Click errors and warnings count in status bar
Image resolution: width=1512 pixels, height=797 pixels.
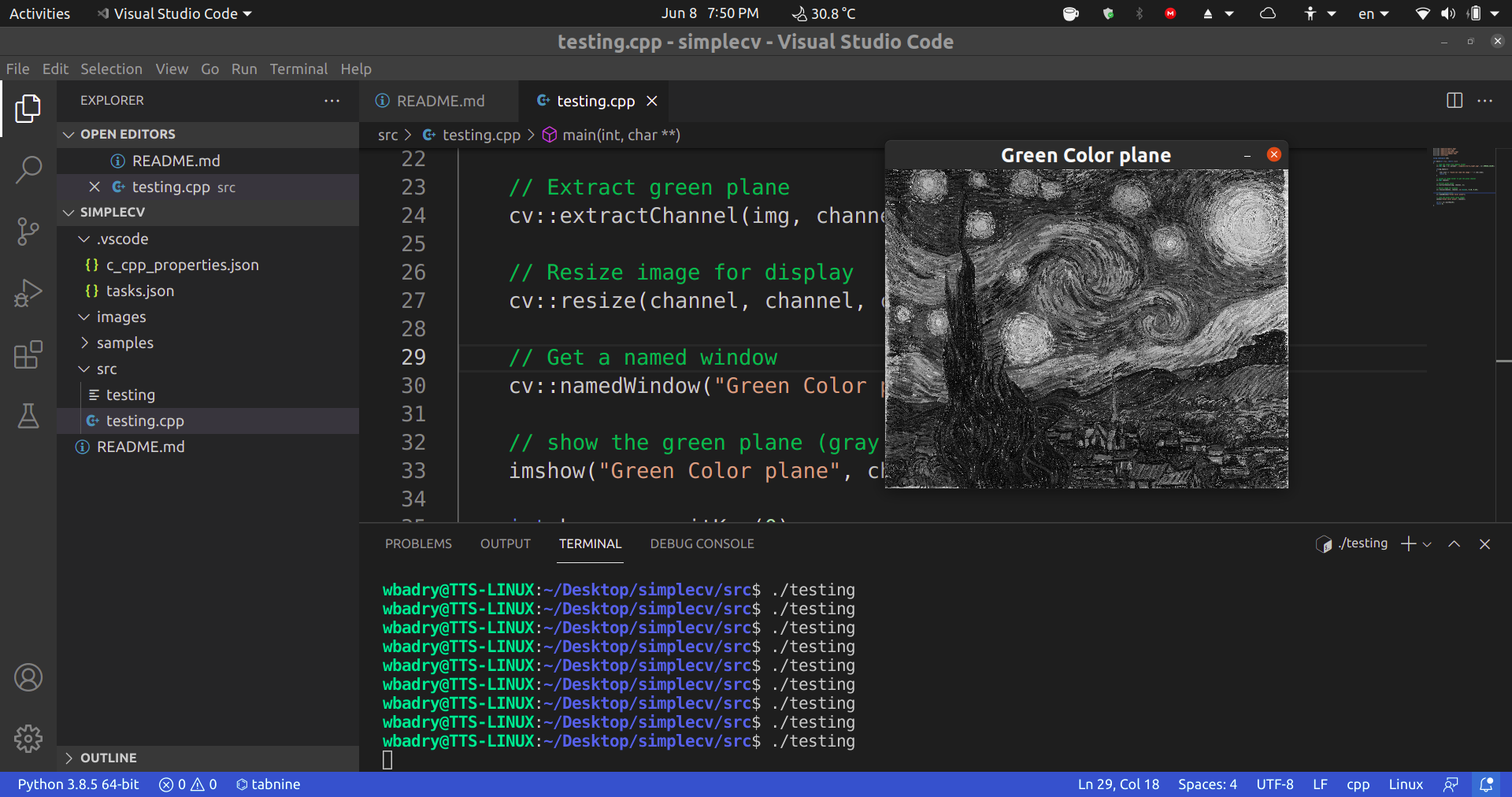[188, 784]
